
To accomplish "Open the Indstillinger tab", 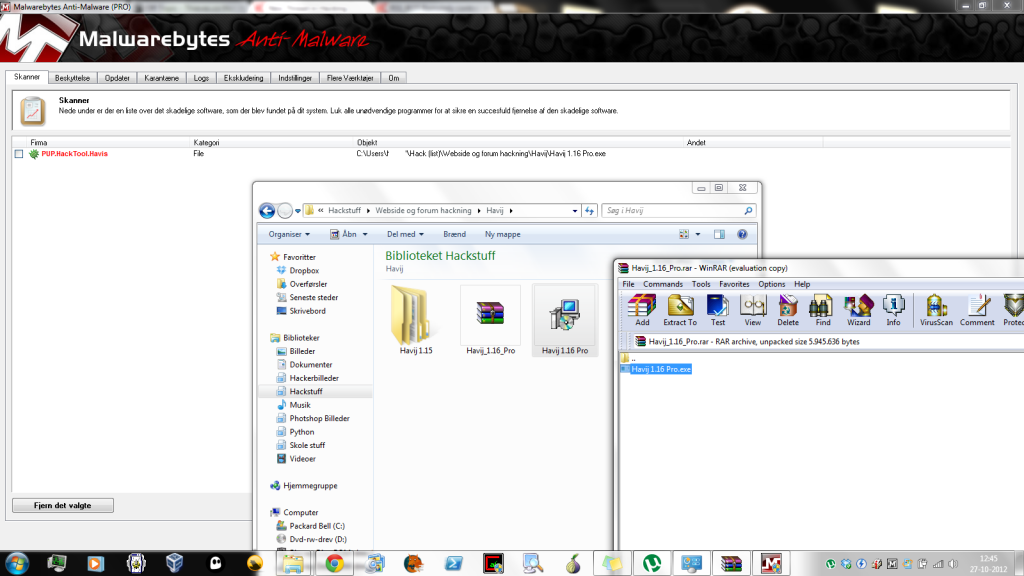I will click(x=295, y=78).
